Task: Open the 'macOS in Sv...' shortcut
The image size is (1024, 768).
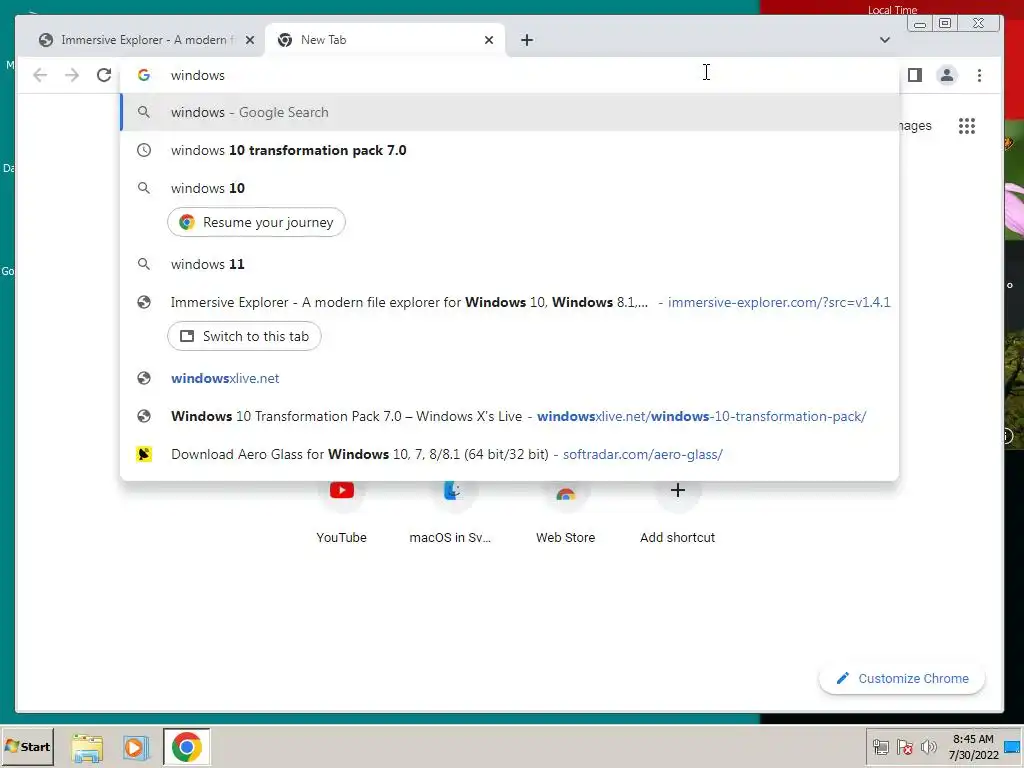Action: pyautogui.click(x=450, y=512)
